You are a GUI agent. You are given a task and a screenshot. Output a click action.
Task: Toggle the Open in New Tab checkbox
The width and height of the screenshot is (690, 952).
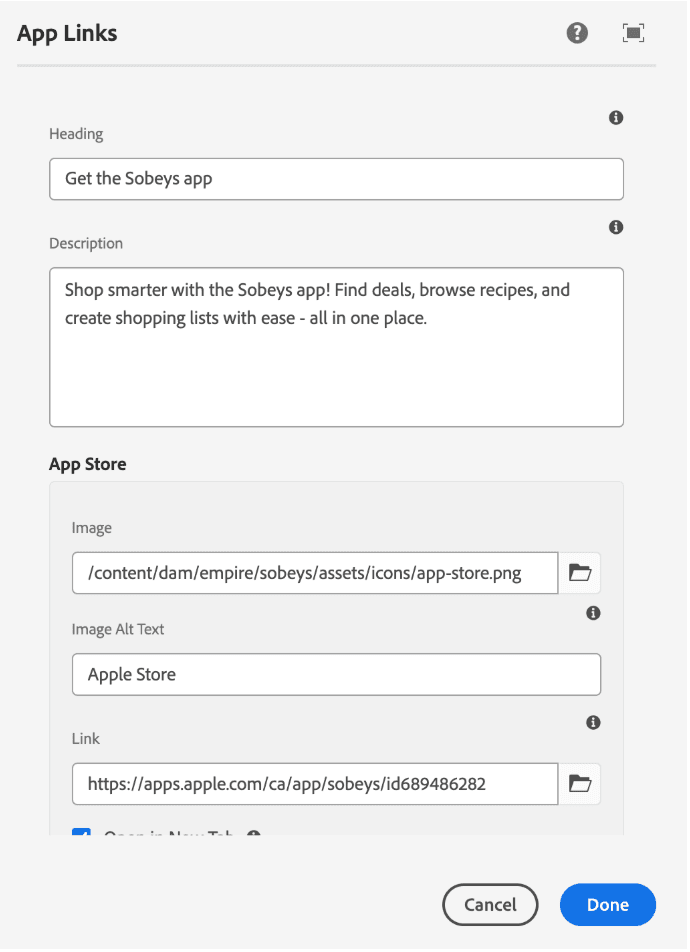coord(82,831)
